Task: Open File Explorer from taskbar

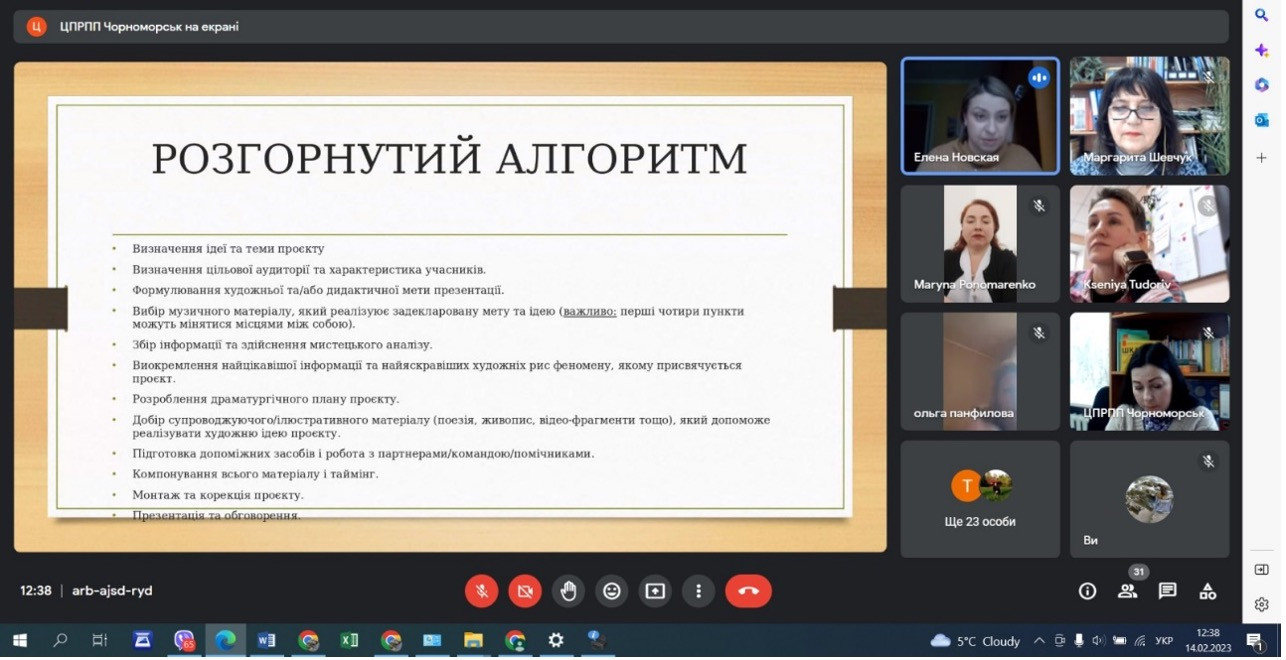Action: pos(473,641)
